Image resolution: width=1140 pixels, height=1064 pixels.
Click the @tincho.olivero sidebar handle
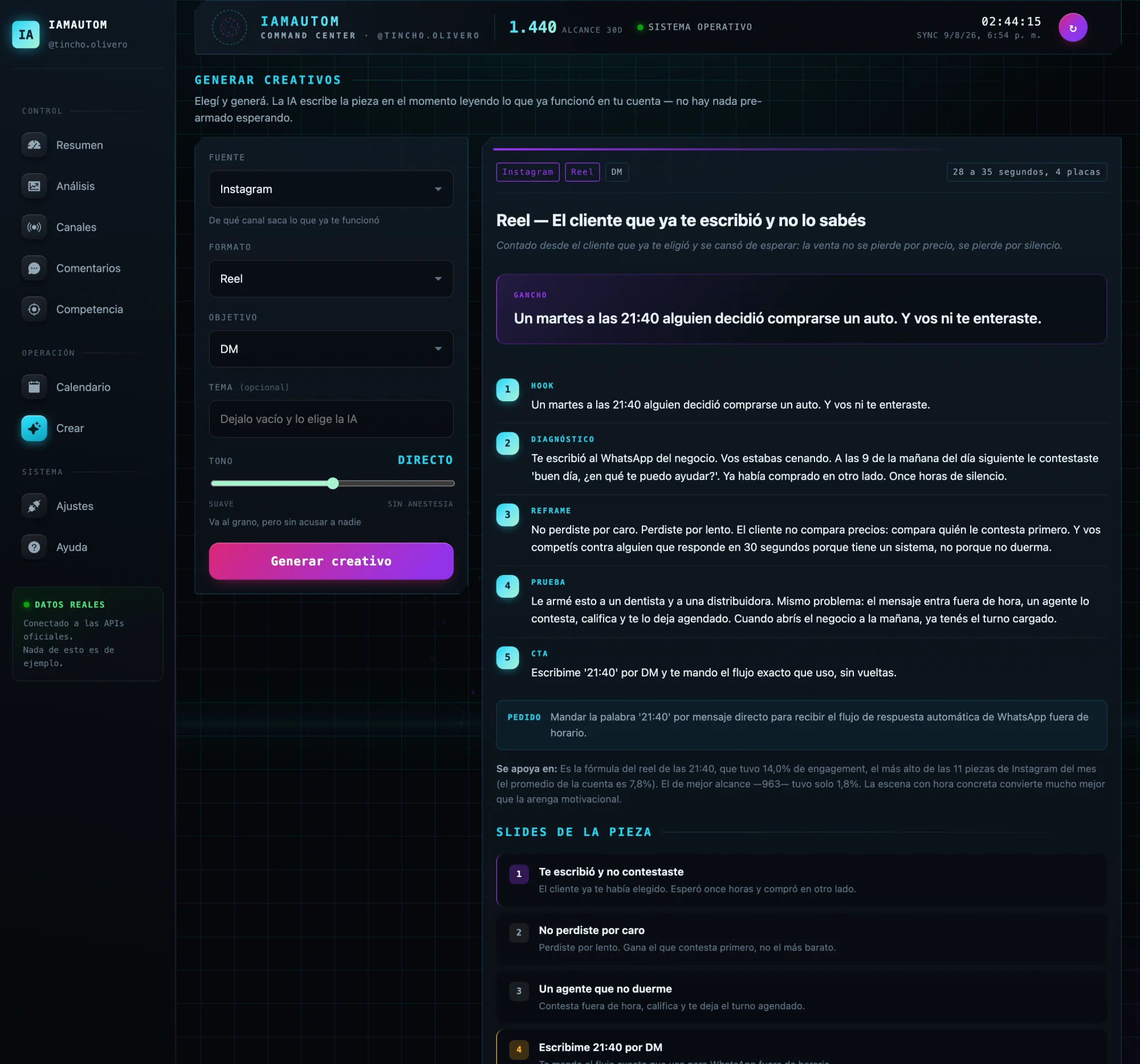pos(88,44)
